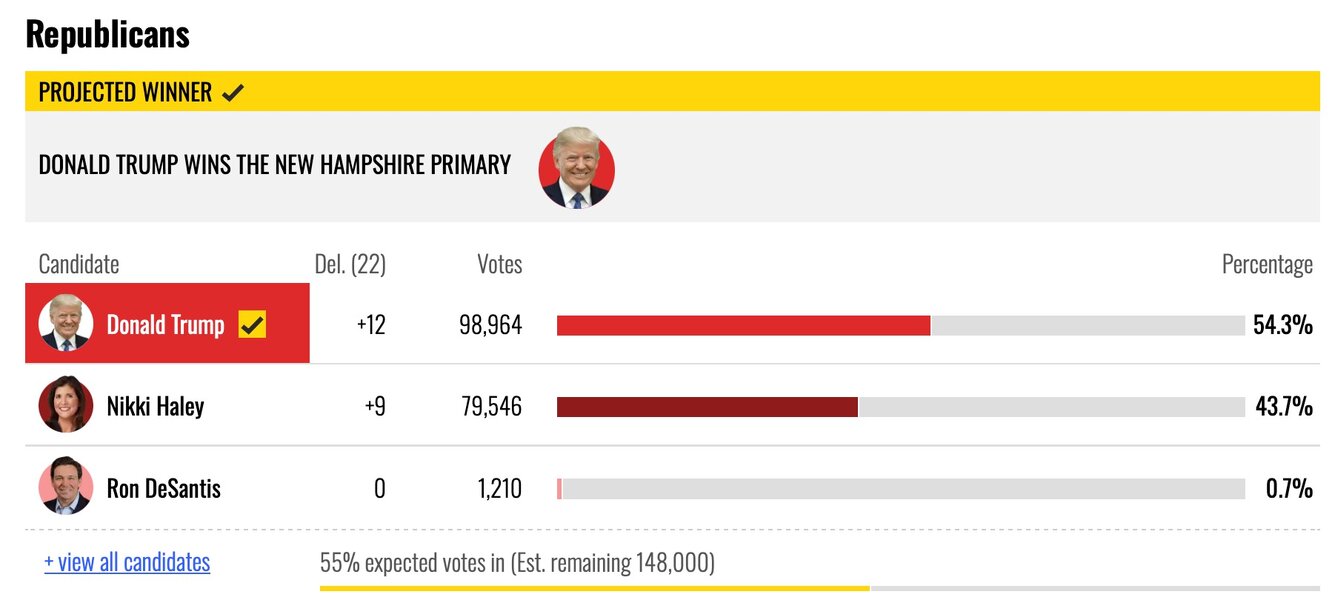Click the large Trump portrait in headline banner
This screenshot has height=600, width=1335.
(576, 167)
